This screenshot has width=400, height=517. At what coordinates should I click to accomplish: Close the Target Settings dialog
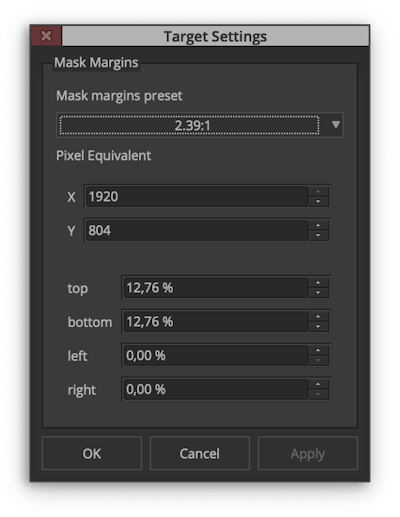pyautogui.click(x=46, y=36)
